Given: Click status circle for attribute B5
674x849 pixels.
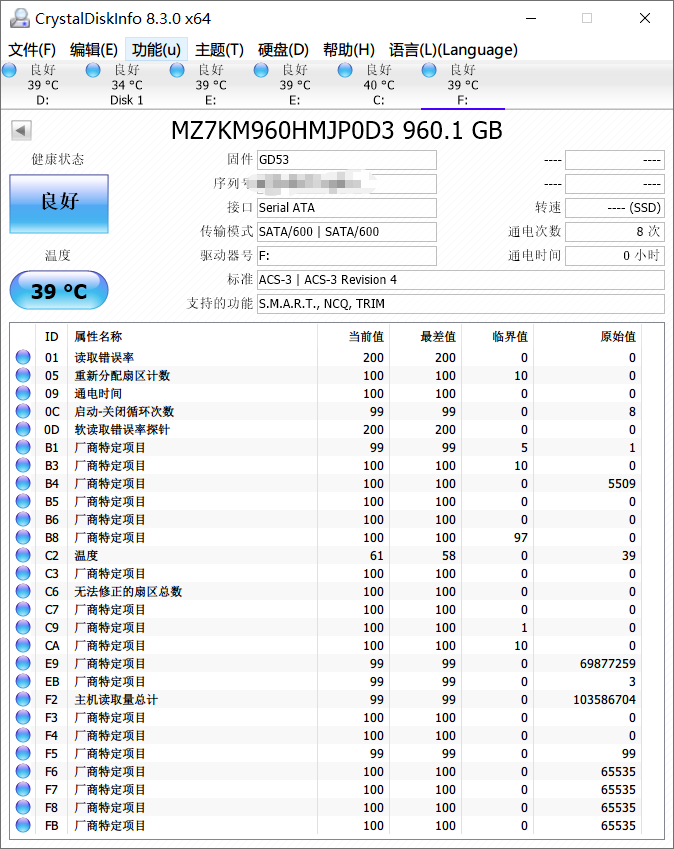Looking at the screenshot, I should tap(23, 501).
